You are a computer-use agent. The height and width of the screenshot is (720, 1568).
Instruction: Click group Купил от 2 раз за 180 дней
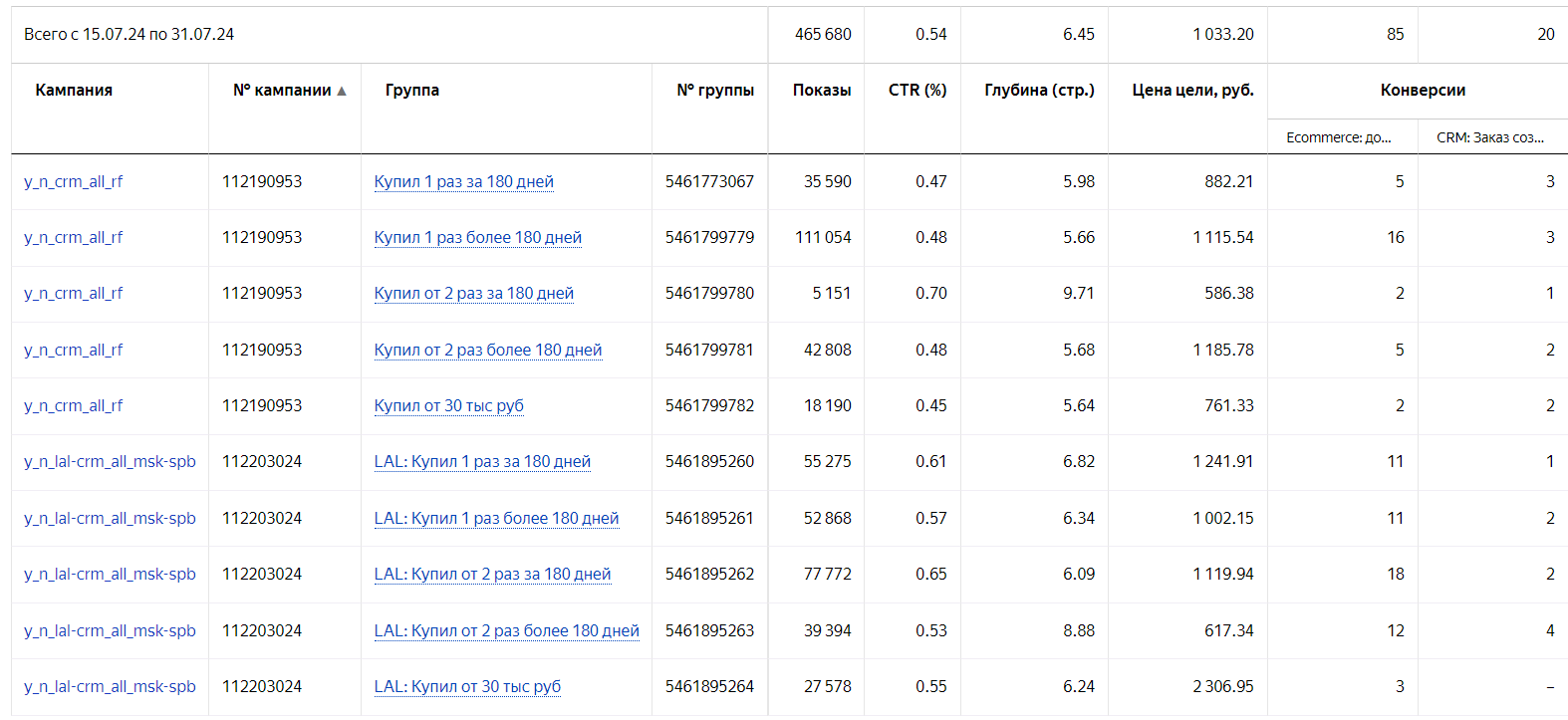tap(473, 293)
